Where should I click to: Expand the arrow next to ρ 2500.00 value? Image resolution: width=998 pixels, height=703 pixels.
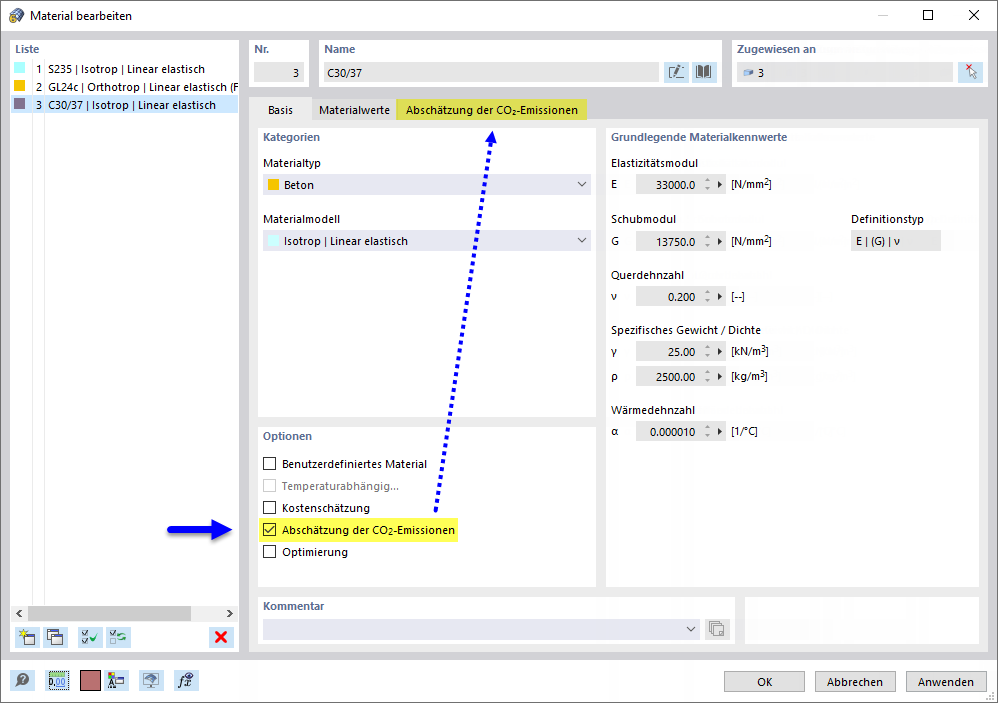coord(720,377)
